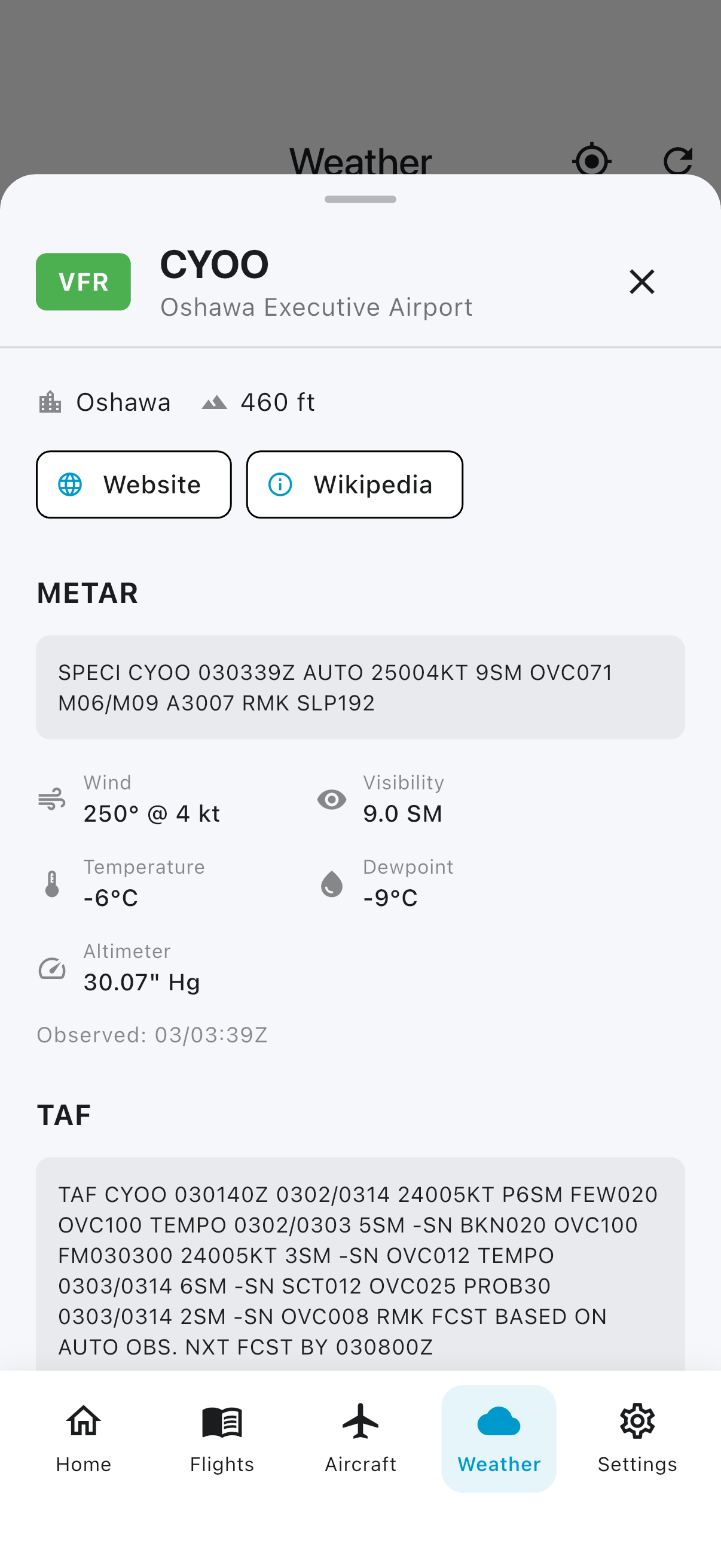The image size is (721, 1568).
Task: Select the raw TAF forecast text
Action: 360,1270
